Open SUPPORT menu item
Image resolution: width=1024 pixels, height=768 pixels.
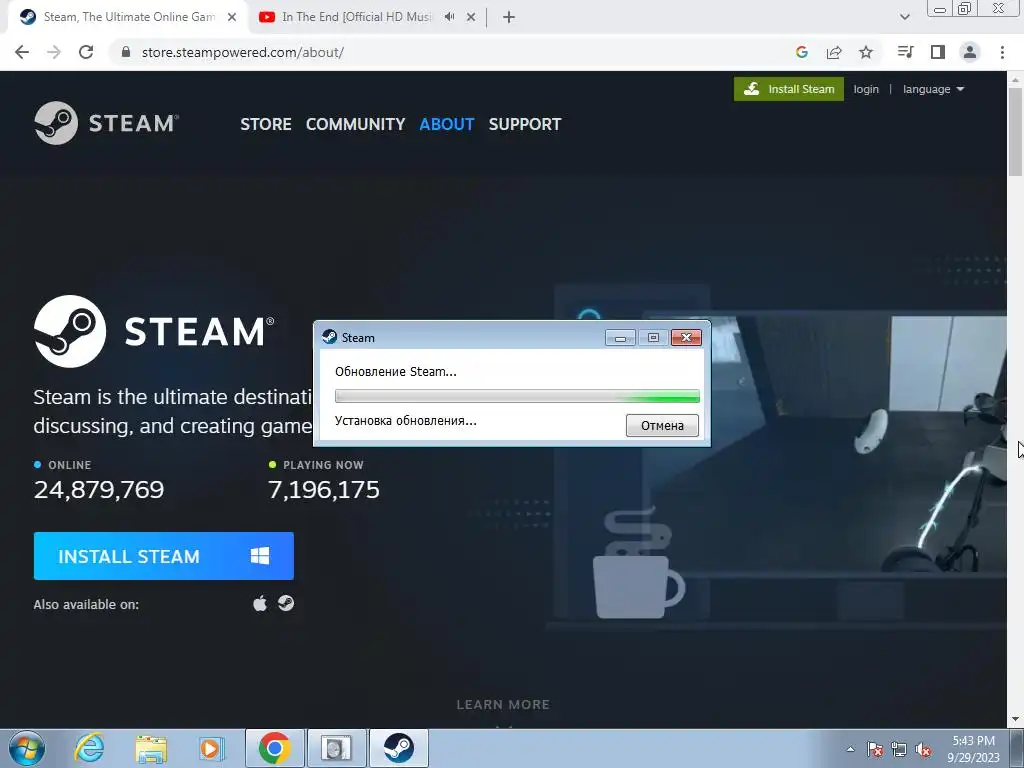pos(525,124)
